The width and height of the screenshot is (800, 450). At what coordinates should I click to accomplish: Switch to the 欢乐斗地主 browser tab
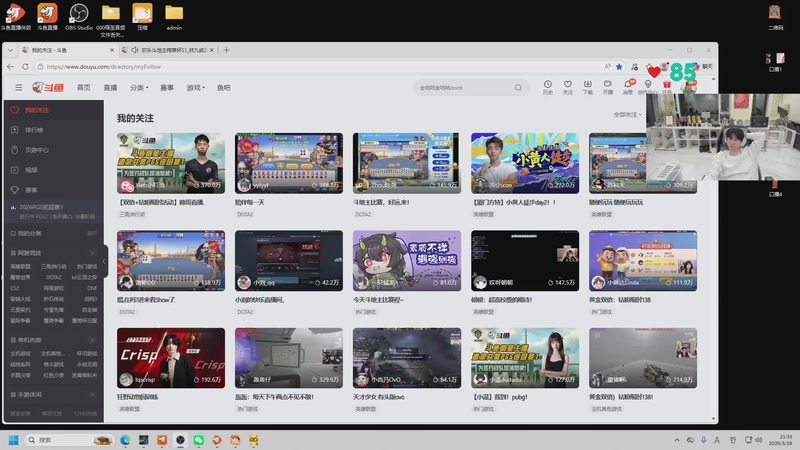pyautogui.click(x=168, y=50)
